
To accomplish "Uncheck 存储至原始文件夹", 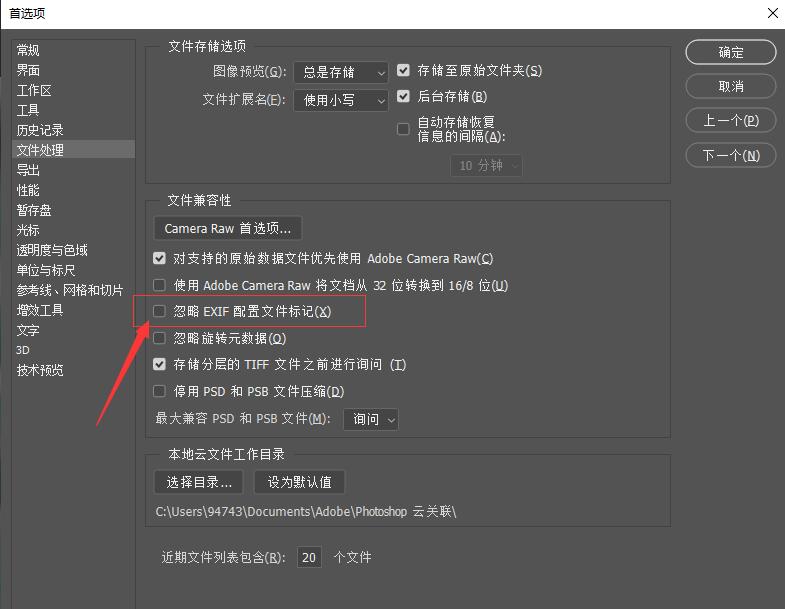I will pos(403,70).
